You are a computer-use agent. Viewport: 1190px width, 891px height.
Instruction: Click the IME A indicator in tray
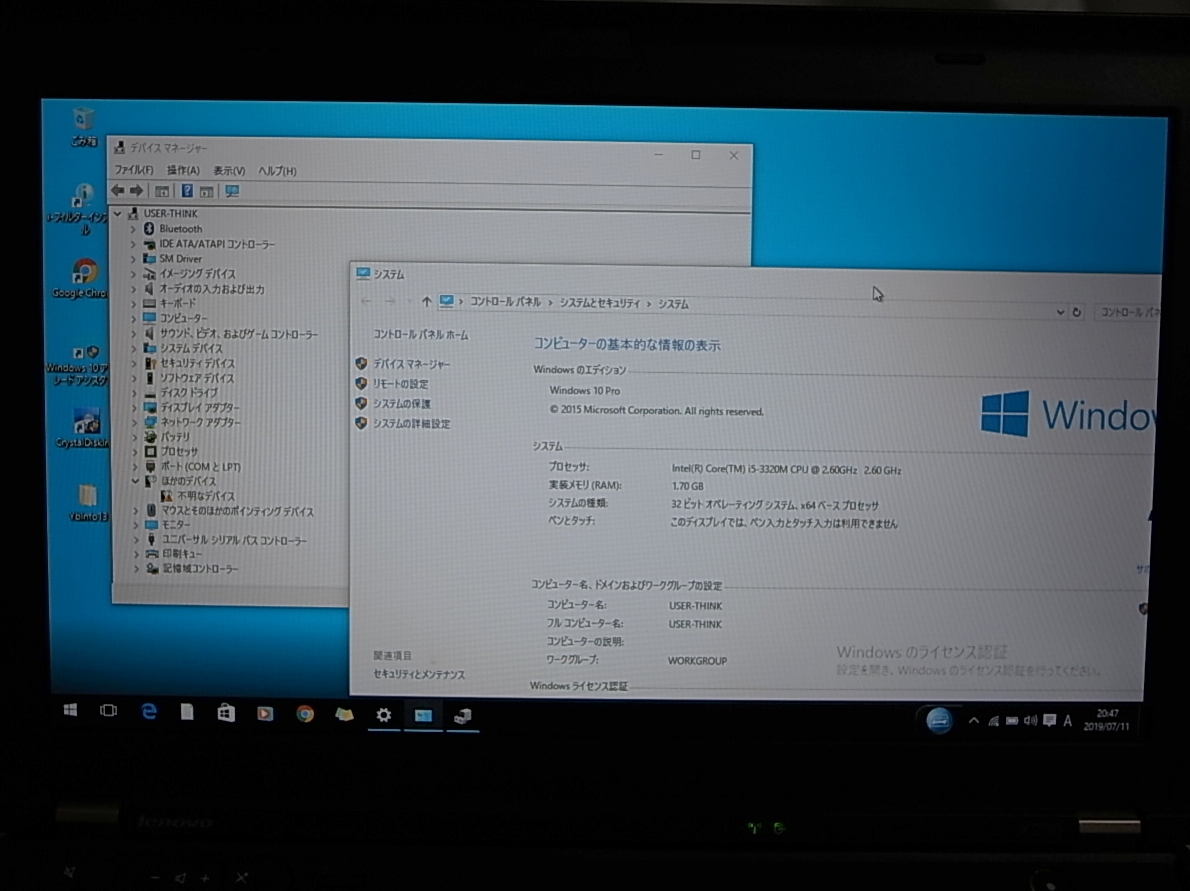1068,721
